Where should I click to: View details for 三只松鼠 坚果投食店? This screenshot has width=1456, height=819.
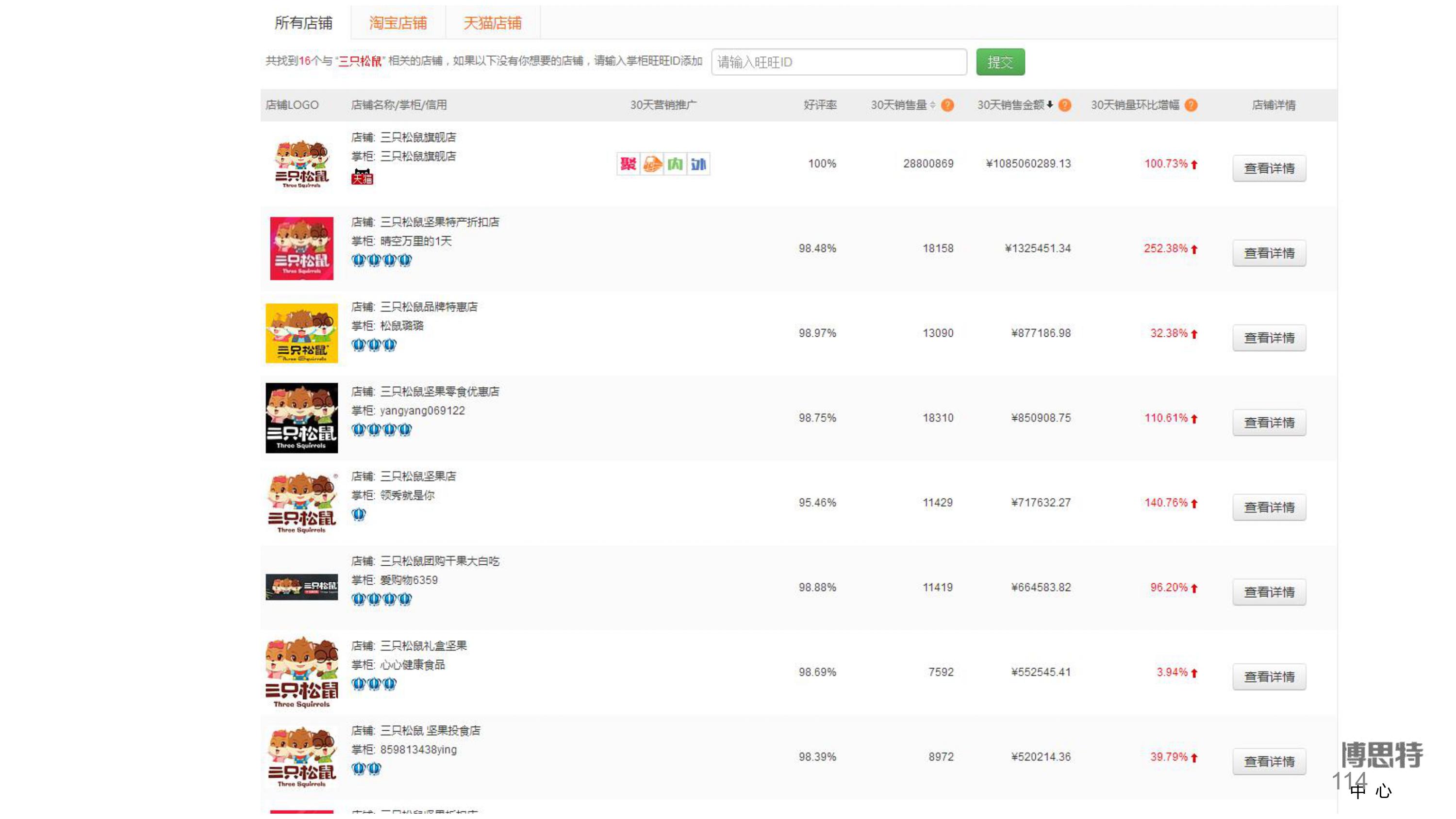1269,762
